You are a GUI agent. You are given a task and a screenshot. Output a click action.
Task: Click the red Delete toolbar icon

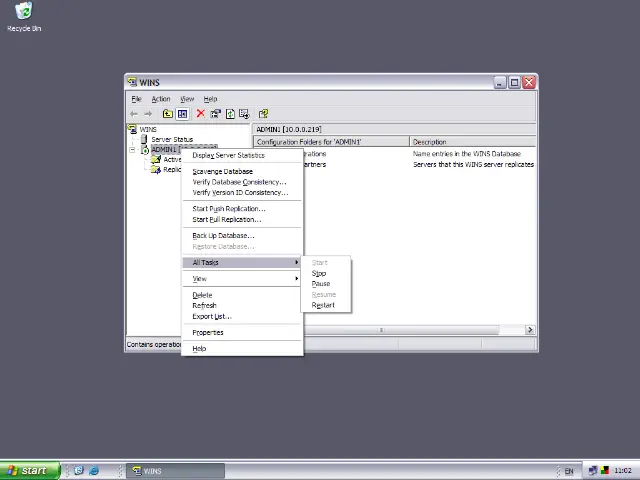(200, 114)
